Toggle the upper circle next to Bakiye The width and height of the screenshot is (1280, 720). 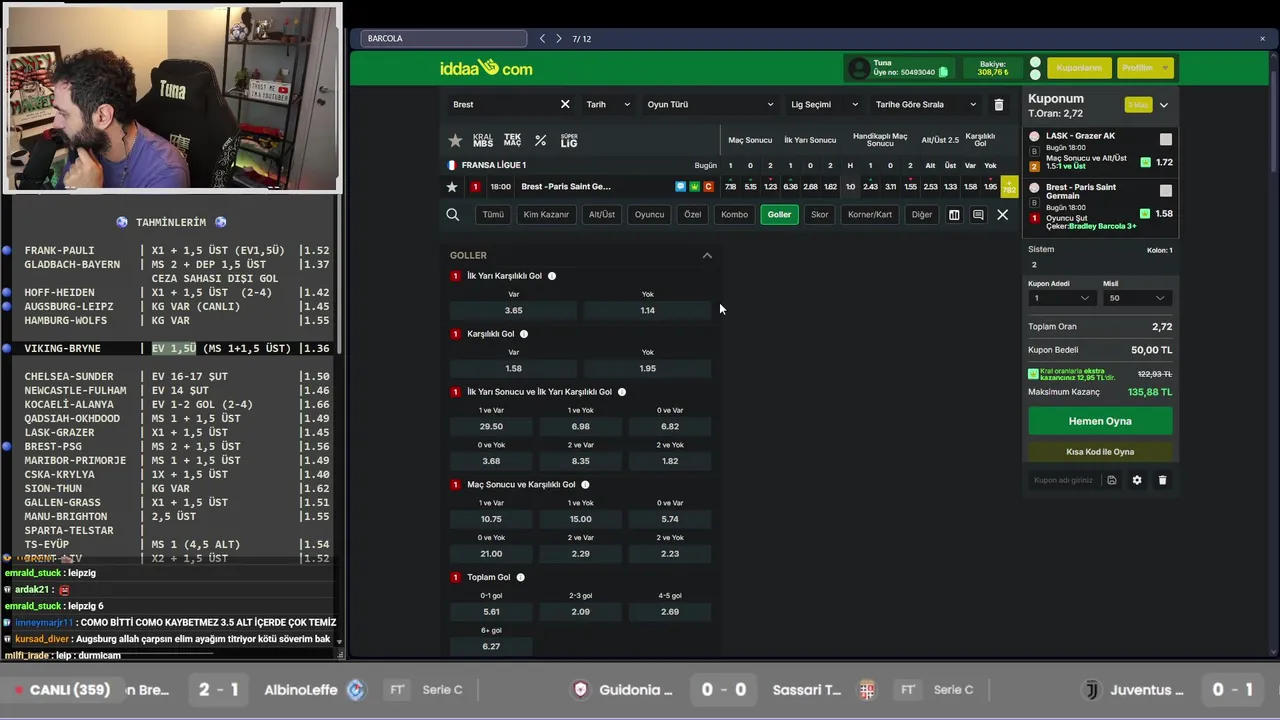tap(1035, 62)
